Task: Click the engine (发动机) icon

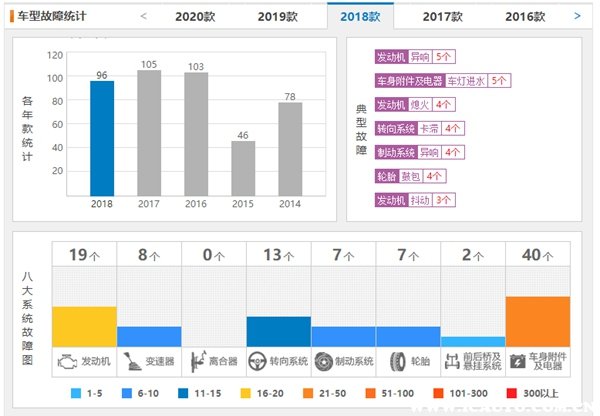Action: [67, 361]
